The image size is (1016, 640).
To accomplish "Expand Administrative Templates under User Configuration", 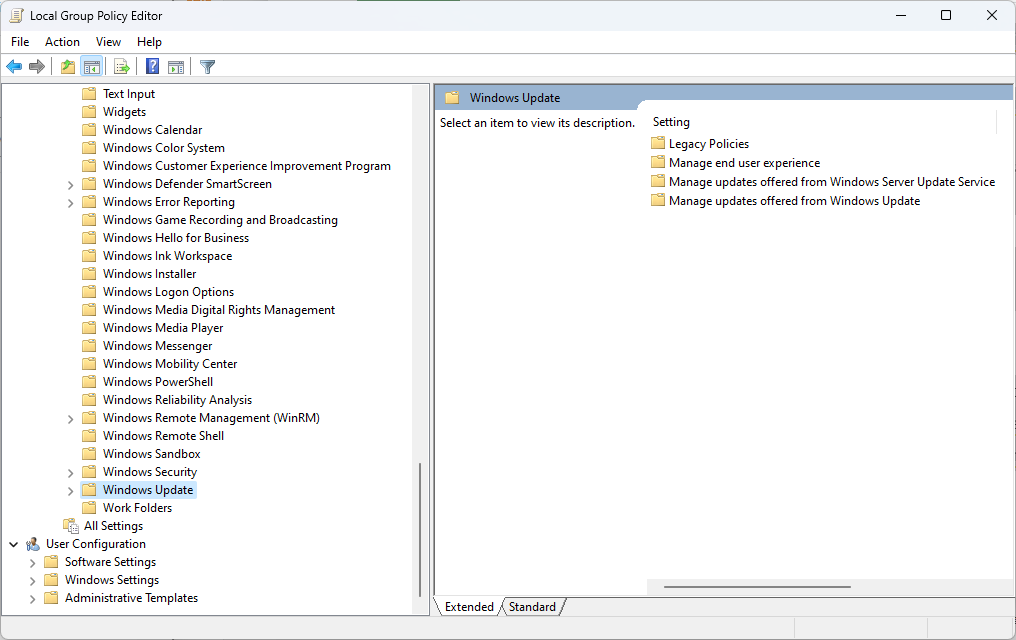I will click(x=33, y=599).
